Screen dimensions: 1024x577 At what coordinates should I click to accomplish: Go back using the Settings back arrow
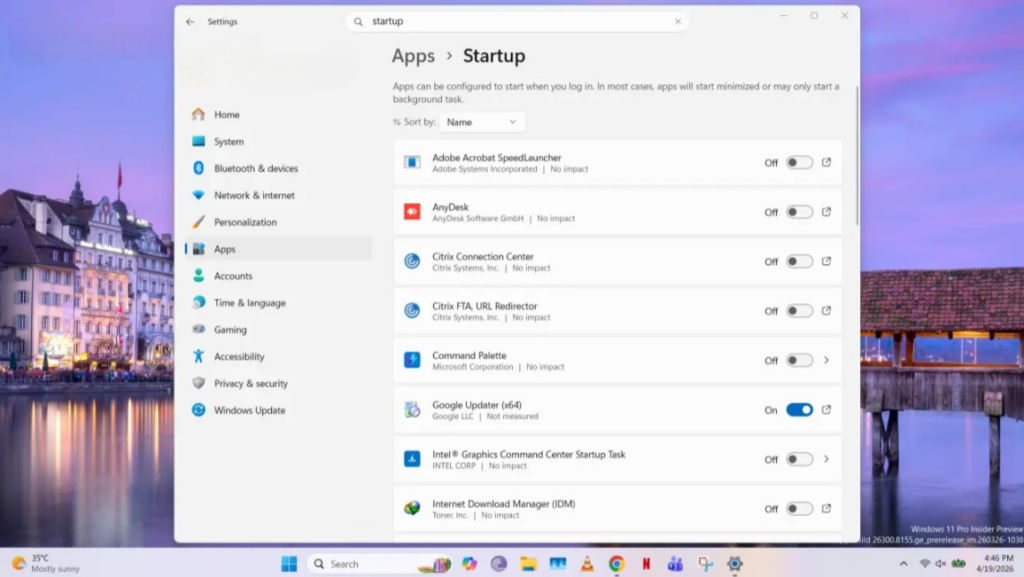(x=190, y=22)
